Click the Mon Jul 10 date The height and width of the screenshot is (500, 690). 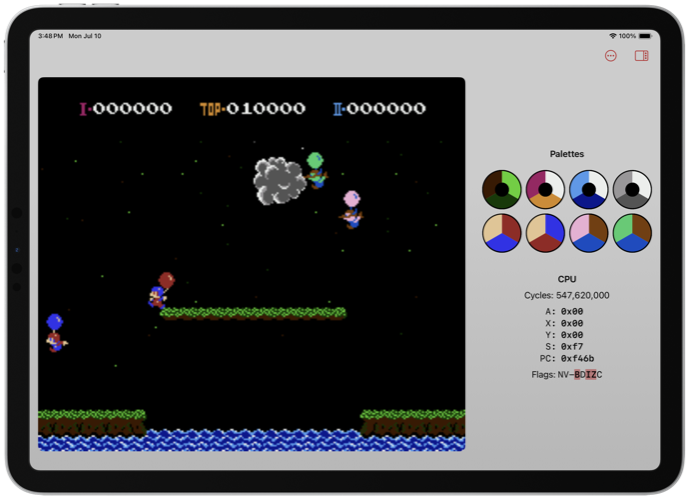click(x=85, y=36)
